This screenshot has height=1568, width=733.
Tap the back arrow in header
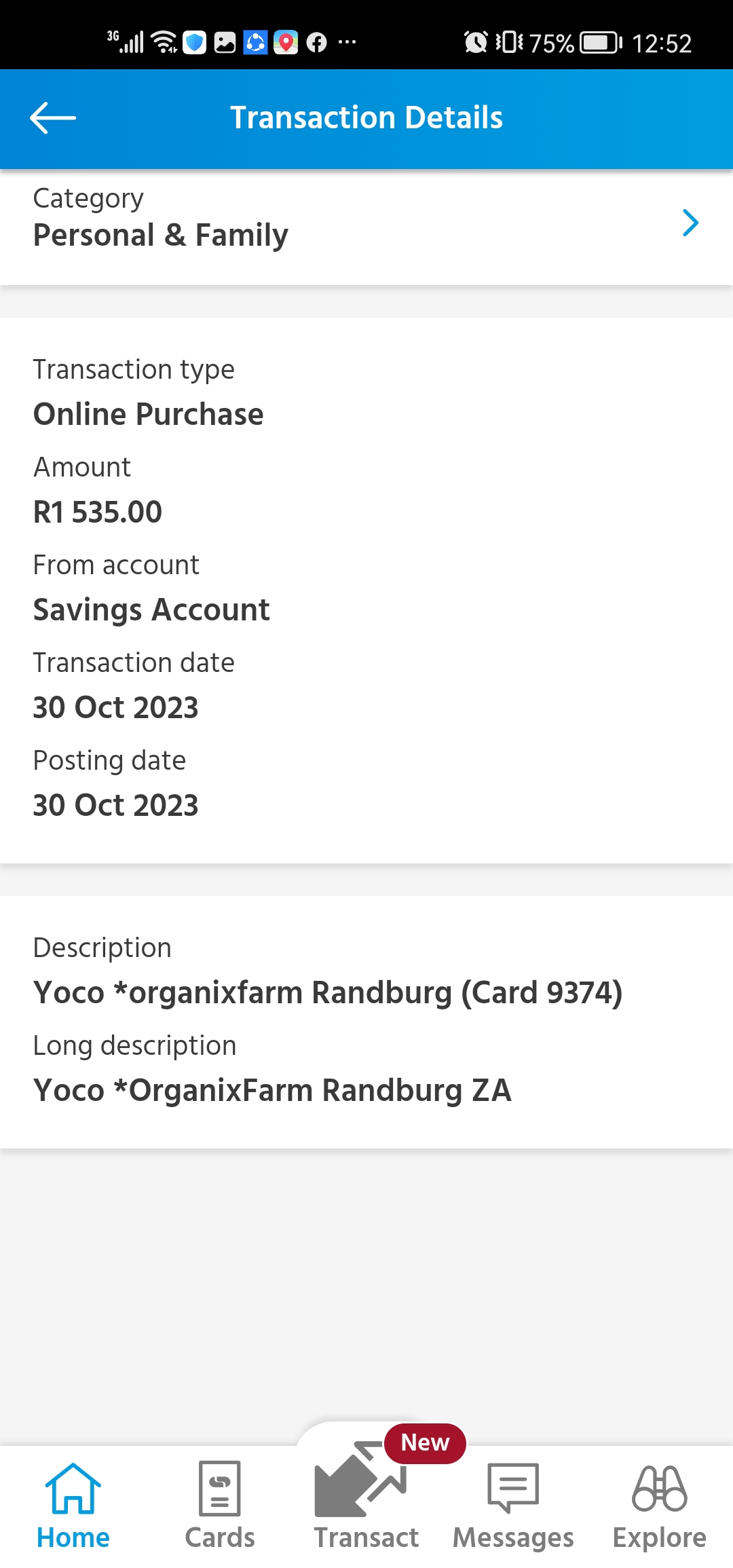point(53,118)
